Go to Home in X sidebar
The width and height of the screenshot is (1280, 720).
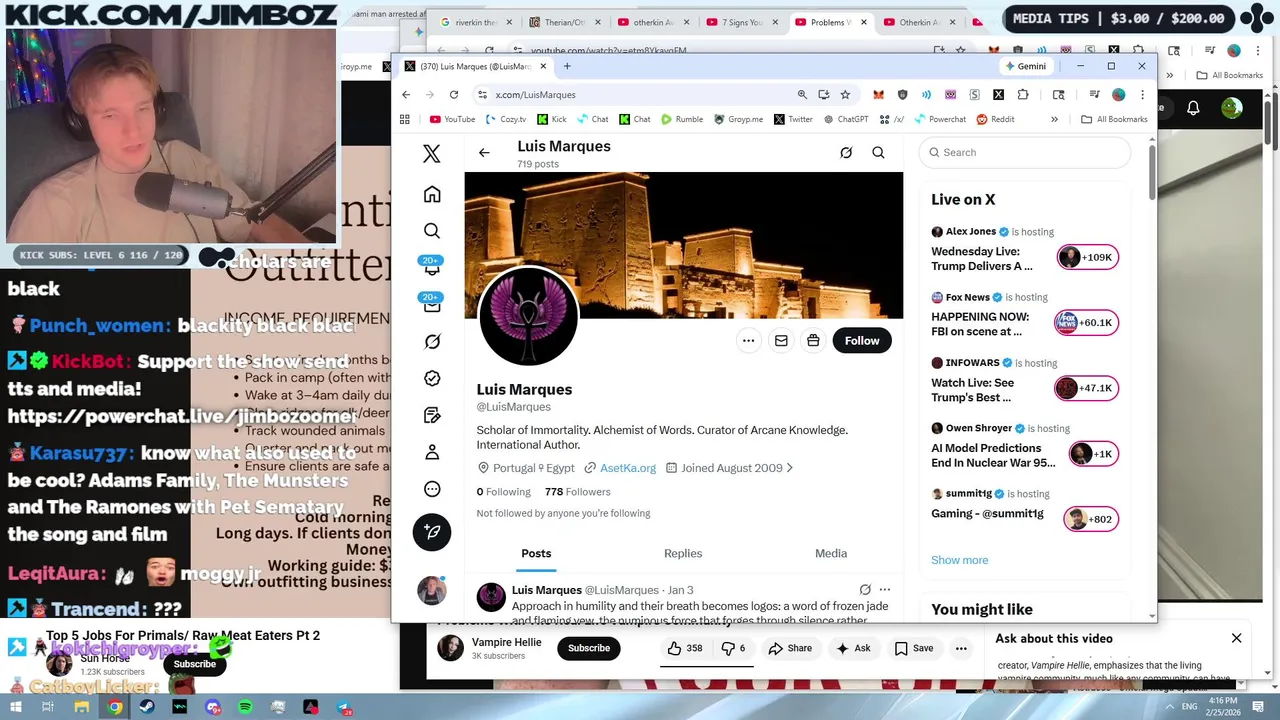(432, 194)
